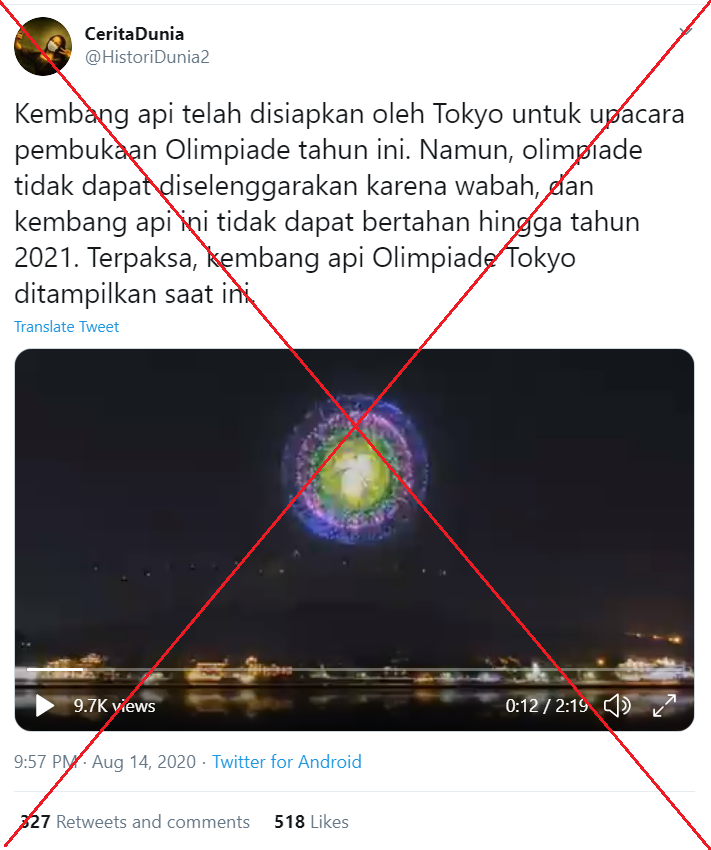
Task: Mute the video with the speaker icon
Action: [617, 705]
